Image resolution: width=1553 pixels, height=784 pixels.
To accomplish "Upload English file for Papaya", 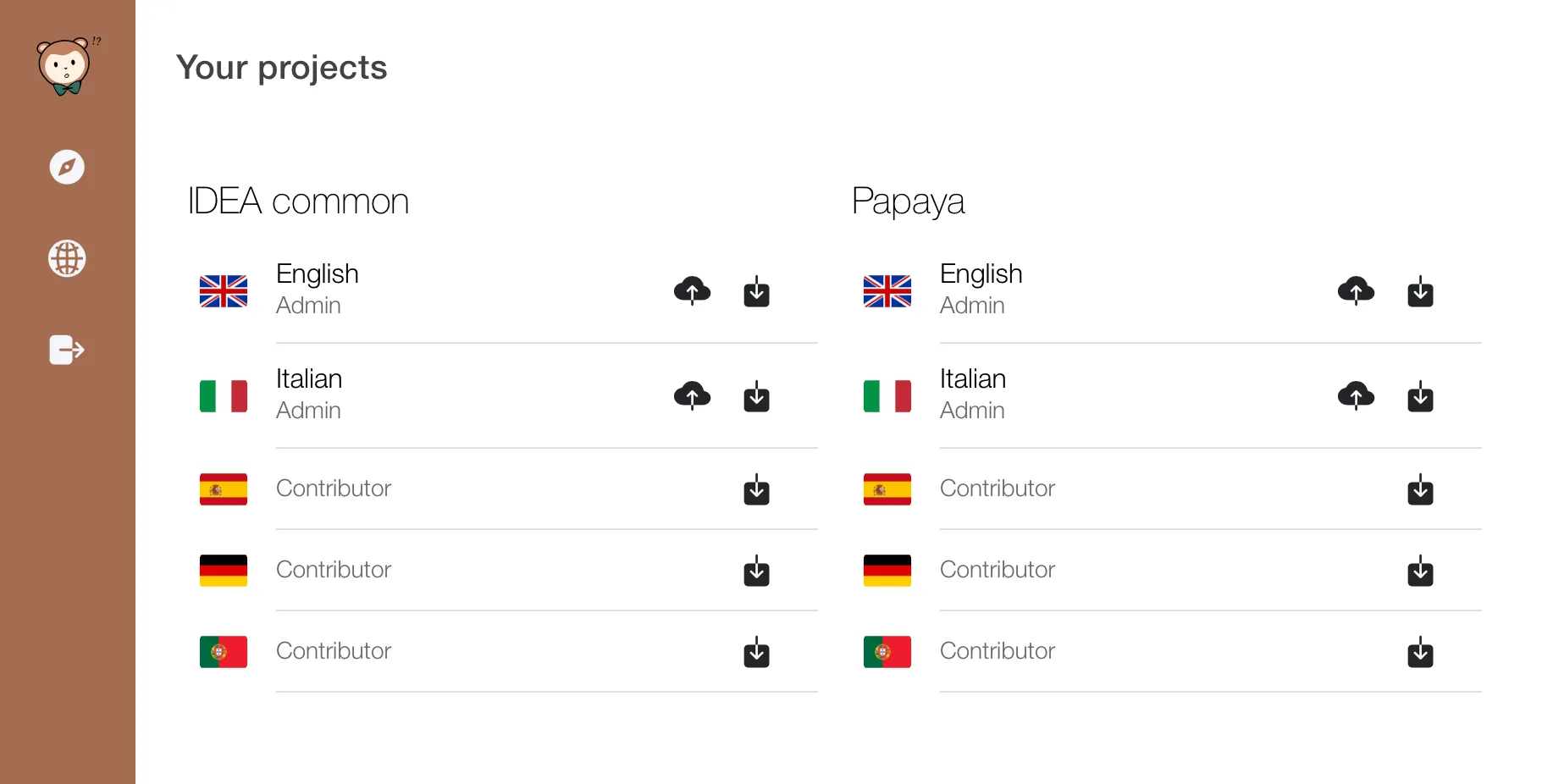I will [1356, 290].
